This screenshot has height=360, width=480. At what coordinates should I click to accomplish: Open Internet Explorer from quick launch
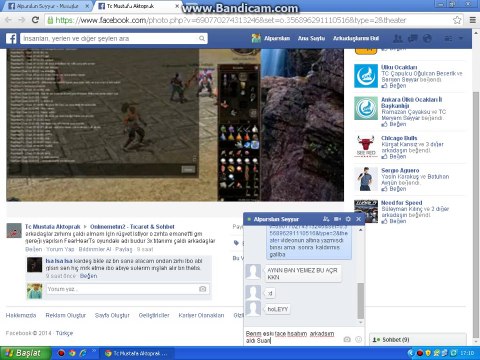coord(83,353)
